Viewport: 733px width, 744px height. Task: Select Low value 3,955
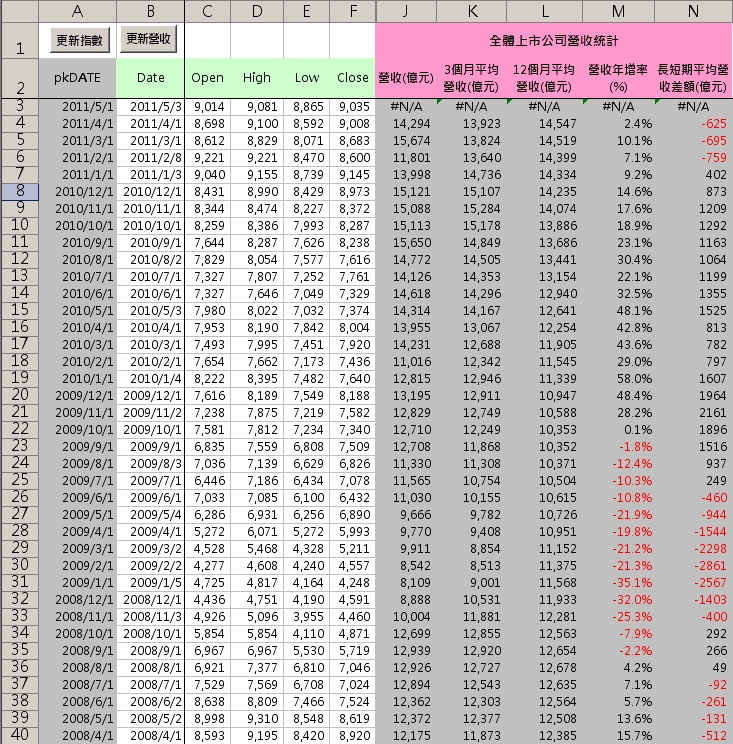pyautogui.click(x=306, y=617)
